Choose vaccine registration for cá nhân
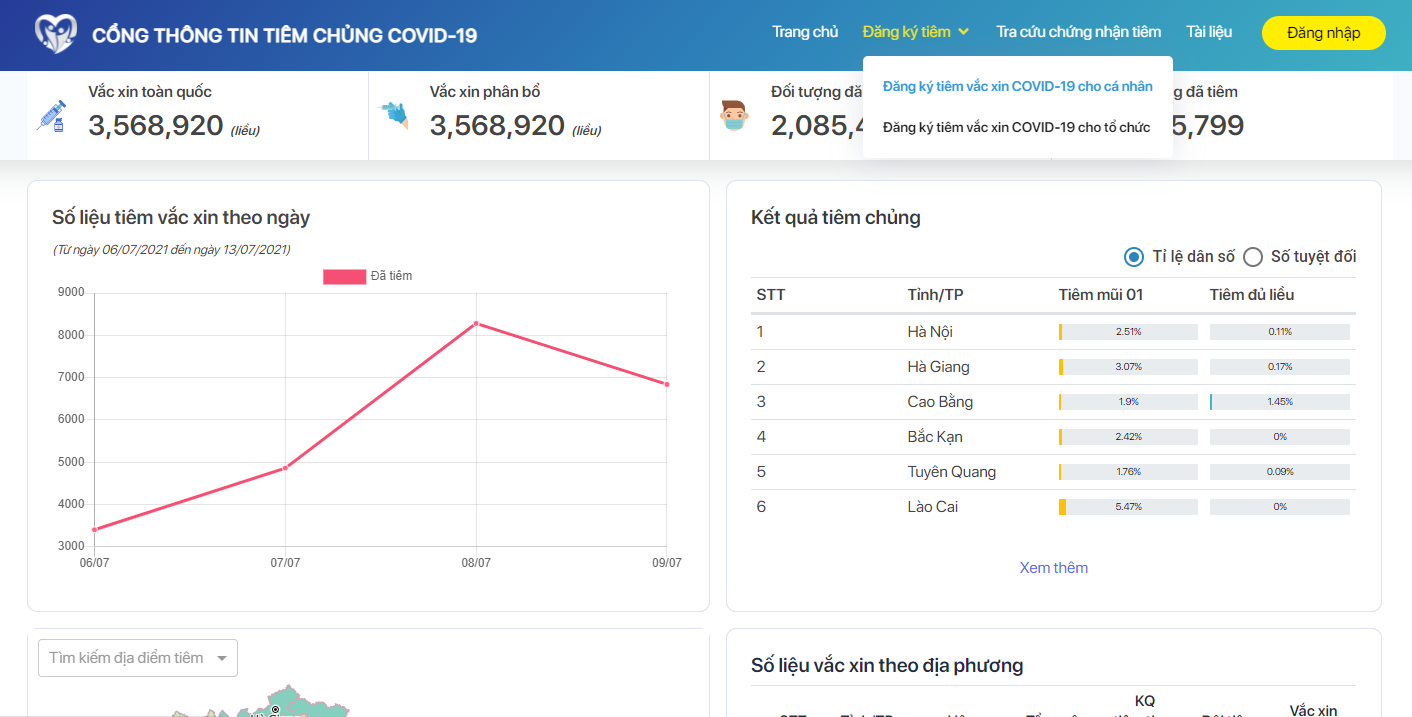Screen dimensions: 1412x717 [x=1017, y=87]
